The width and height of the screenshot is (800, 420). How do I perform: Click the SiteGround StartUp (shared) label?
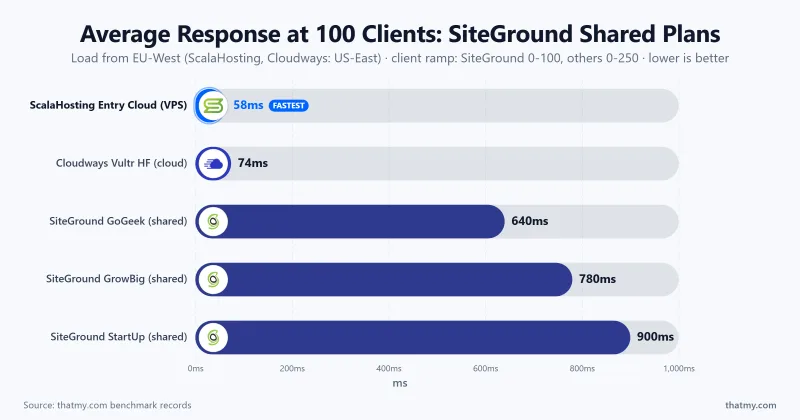point(118,337)
